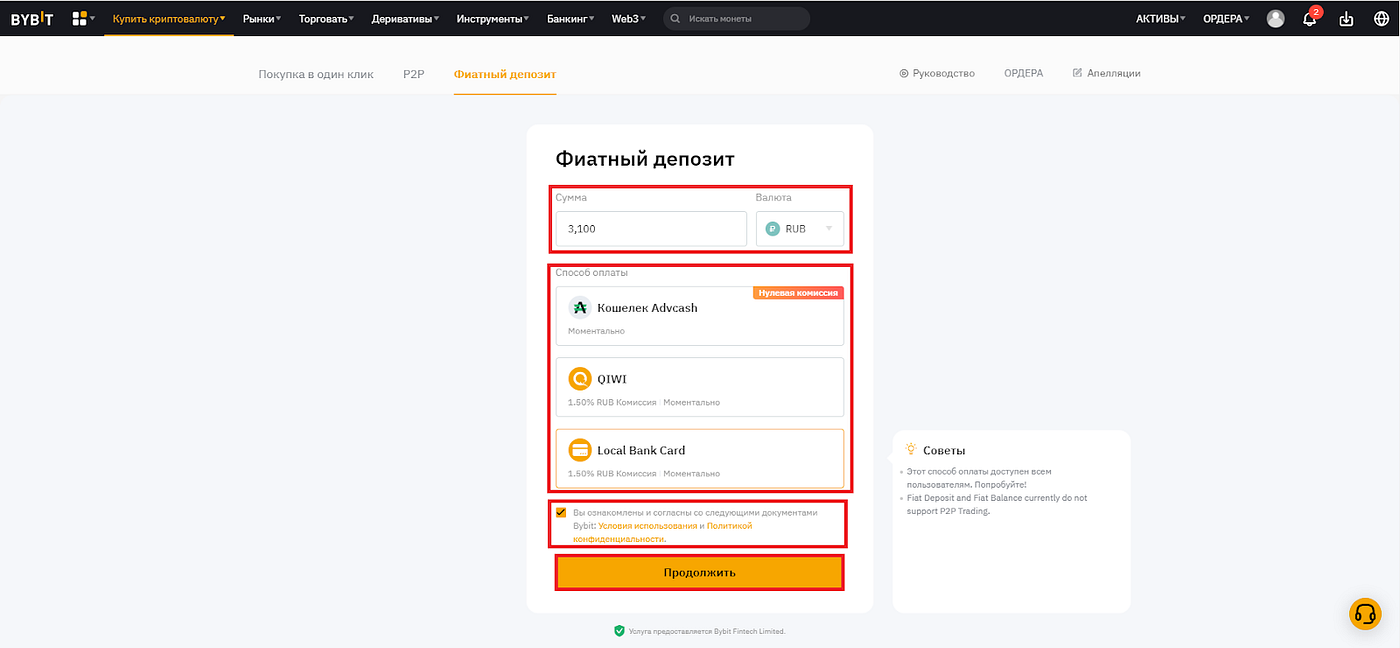The image size is (1400, 648).
Task: Select the Фиатный депозит tab
Action: [505, 74]
